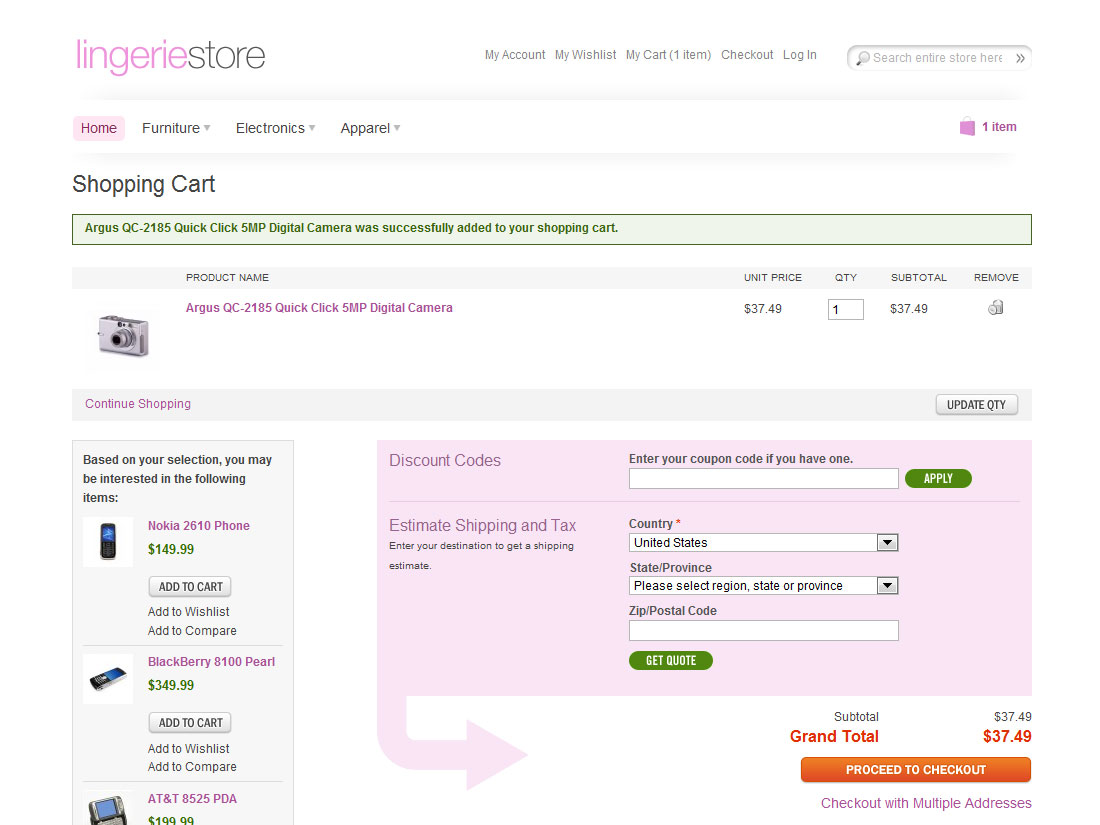Go to the Home tab
Screen dimensions: 1100x825
pos(99,128)
